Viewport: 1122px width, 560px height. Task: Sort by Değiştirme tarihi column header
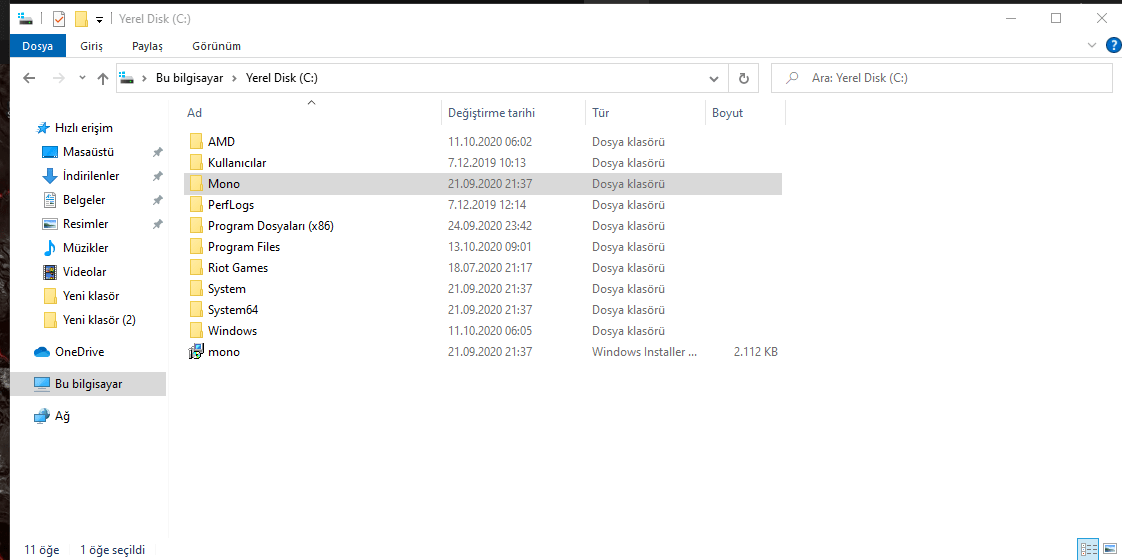pos(491,113)
